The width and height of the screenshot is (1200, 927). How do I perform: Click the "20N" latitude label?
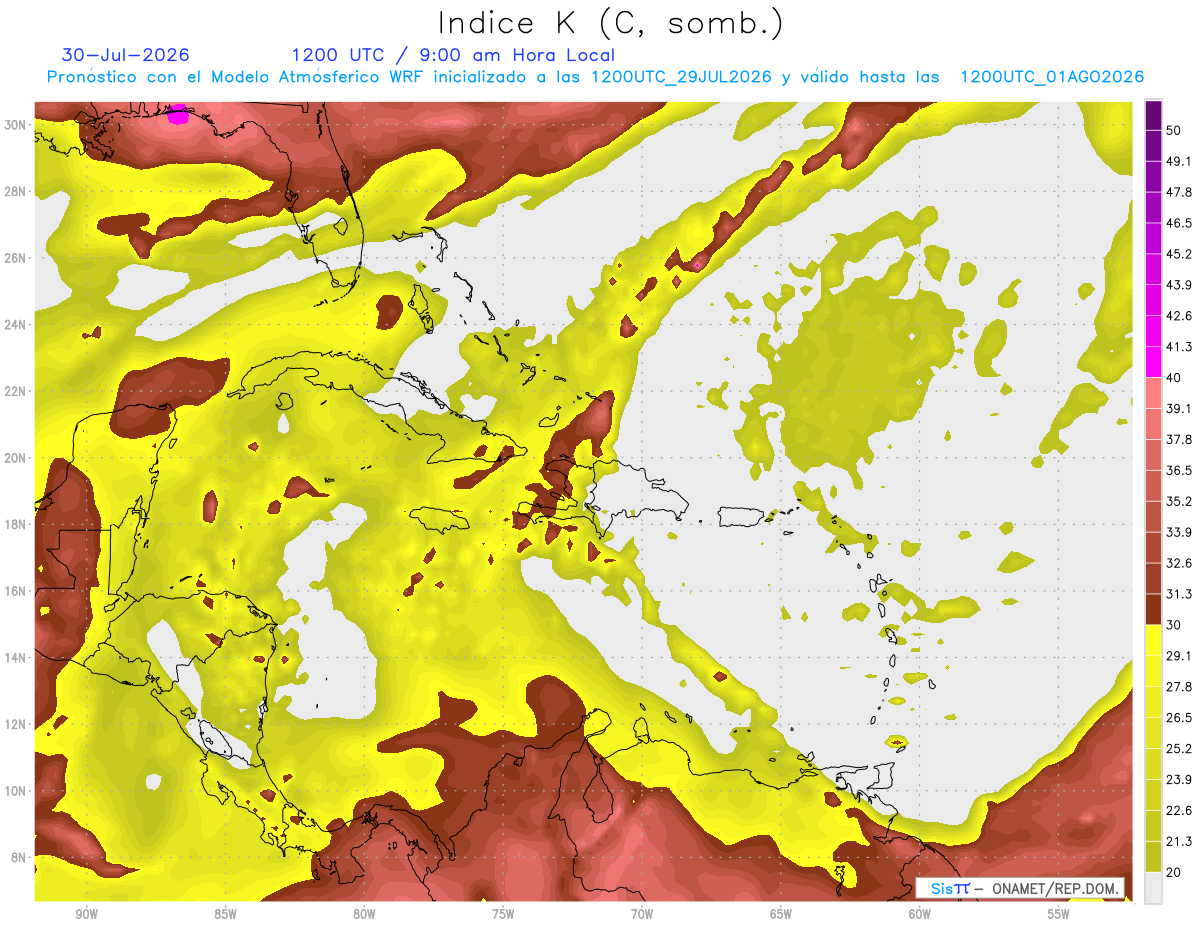coord(16,458)
